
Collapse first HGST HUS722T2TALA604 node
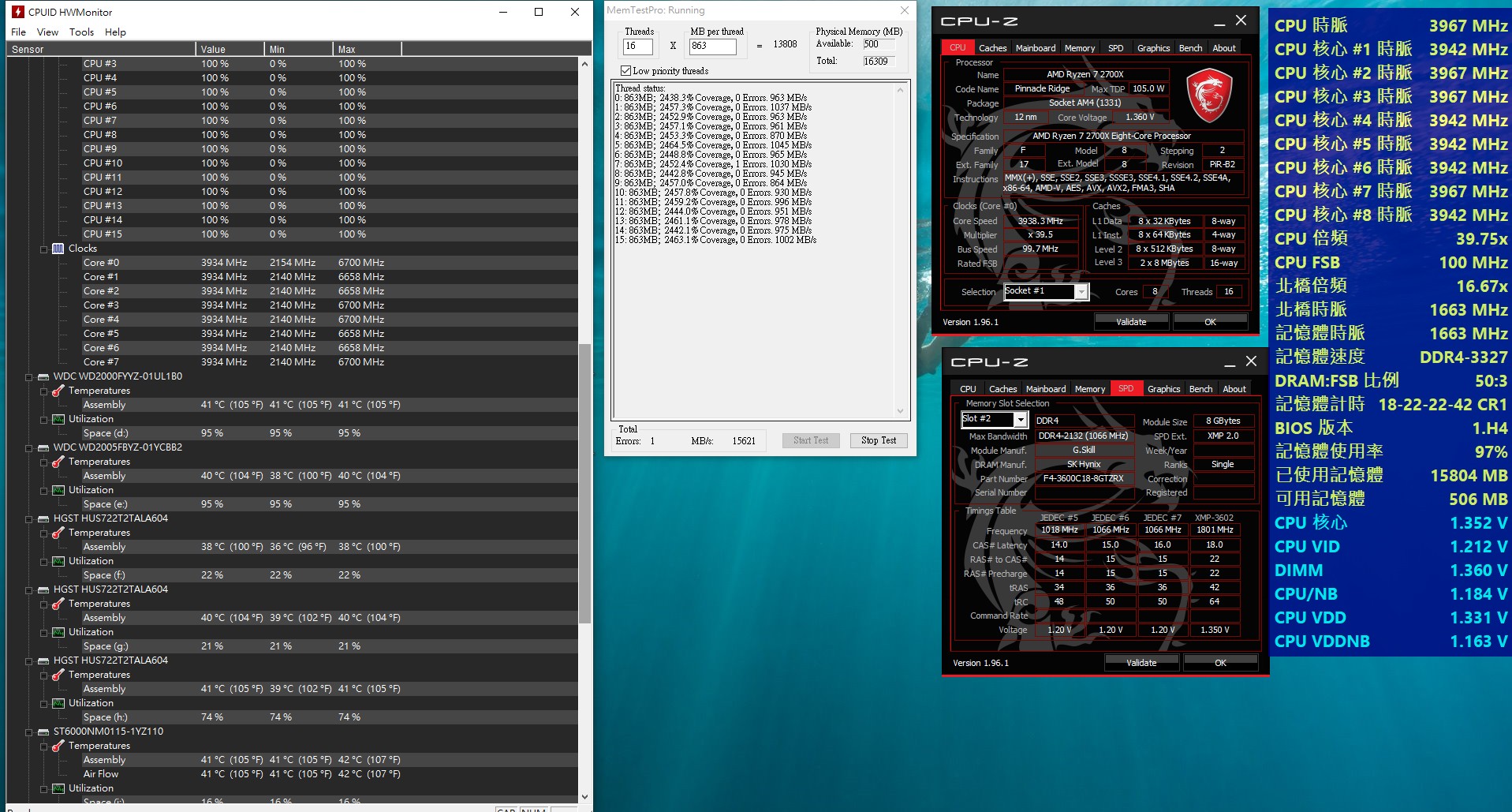pos(29,518)
